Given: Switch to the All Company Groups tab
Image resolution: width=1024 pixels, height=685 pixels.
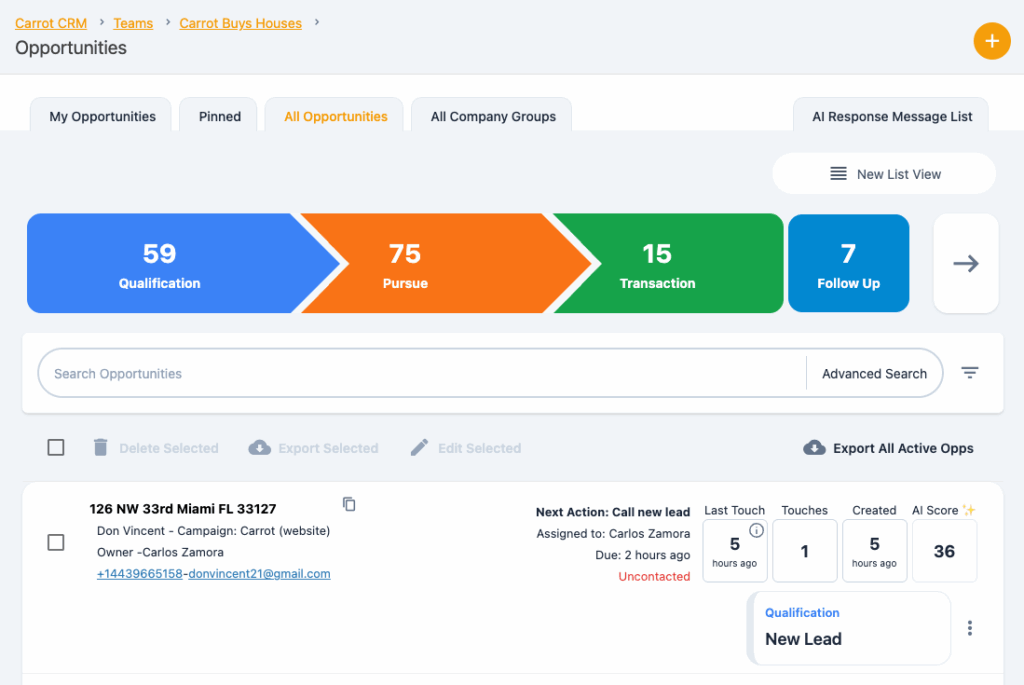Looking at the screenshot, I should click(x=491, y=116).
